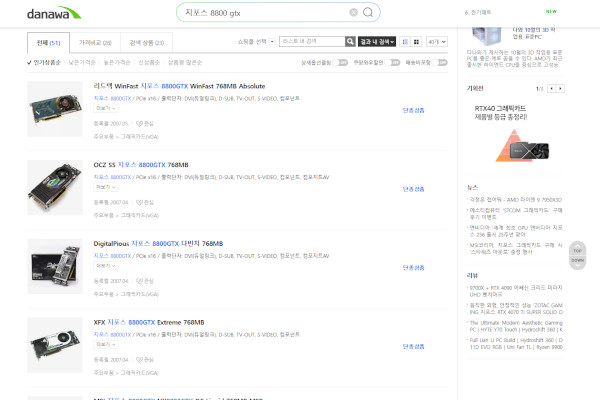Viewport: 600px width, 400px height.
Task: Open the danawa logo homepage
Action: (54, 13)
